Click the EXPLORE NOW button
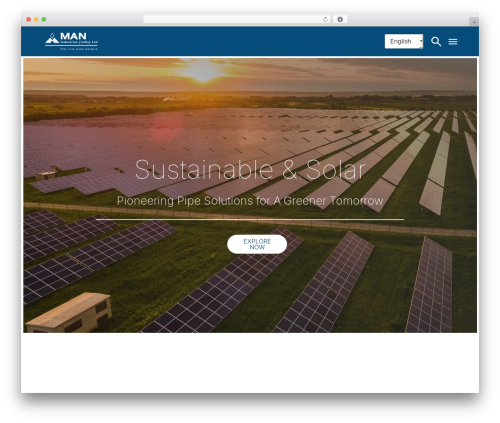500x423 pixels. 257,244
